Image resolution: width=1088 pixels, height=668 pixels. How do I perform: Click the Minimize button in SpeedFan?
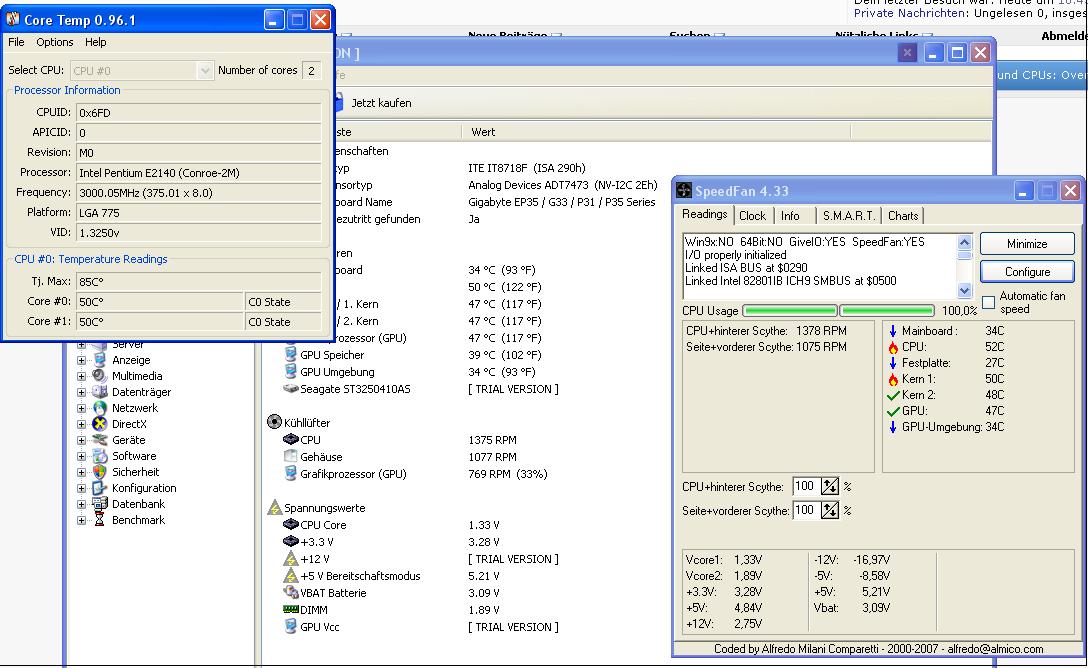click(x=1027, y=243)
